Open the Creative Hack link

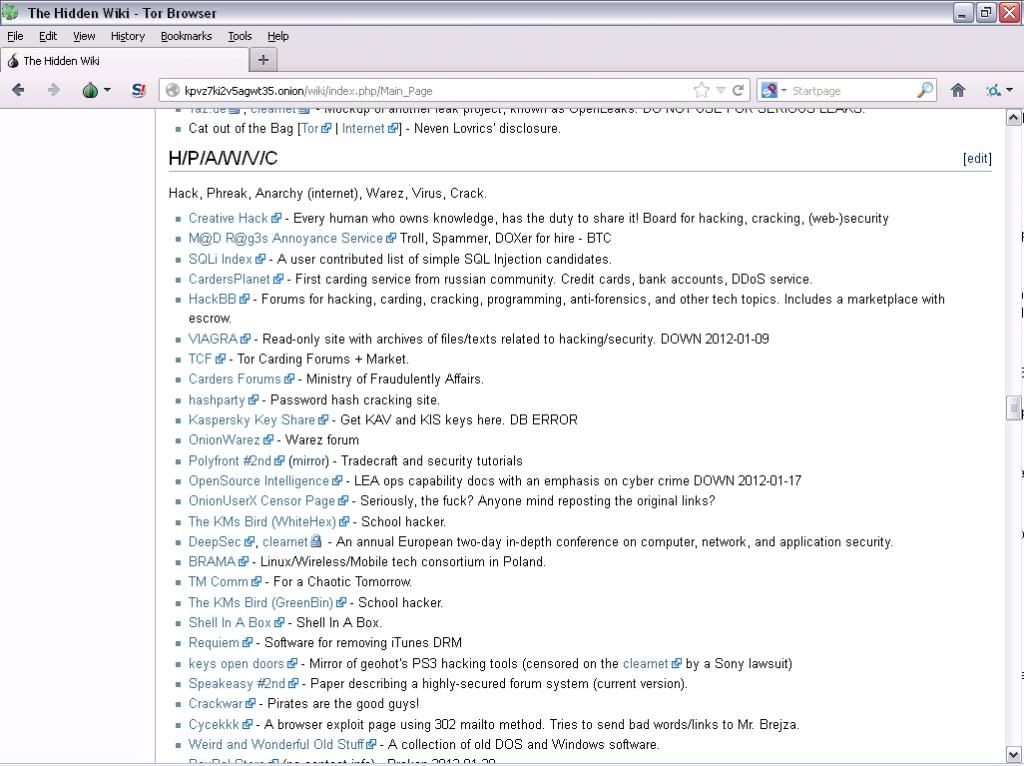point(234,218)
